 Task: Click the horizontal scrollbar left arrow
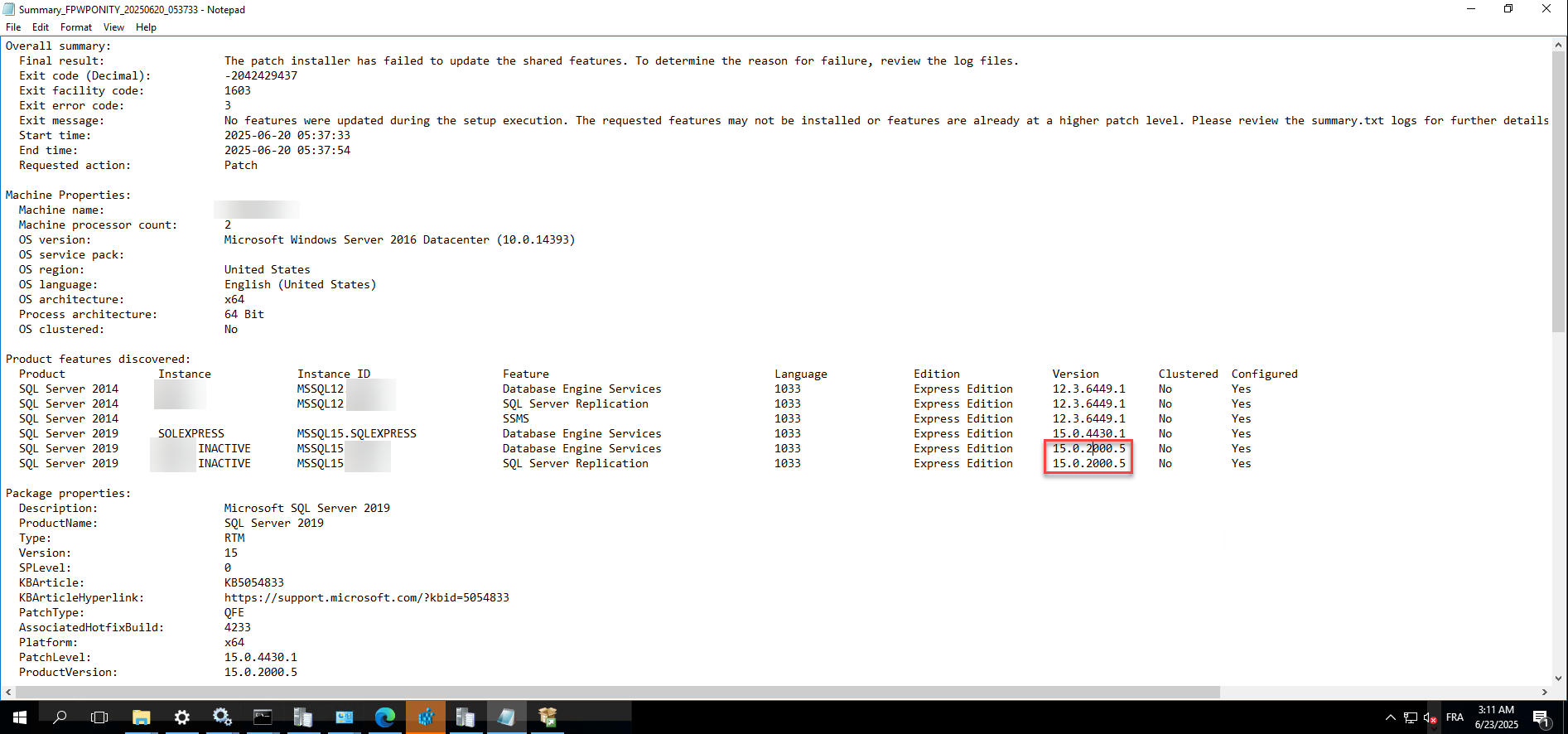pyautogui.click(x=8, y=692)
